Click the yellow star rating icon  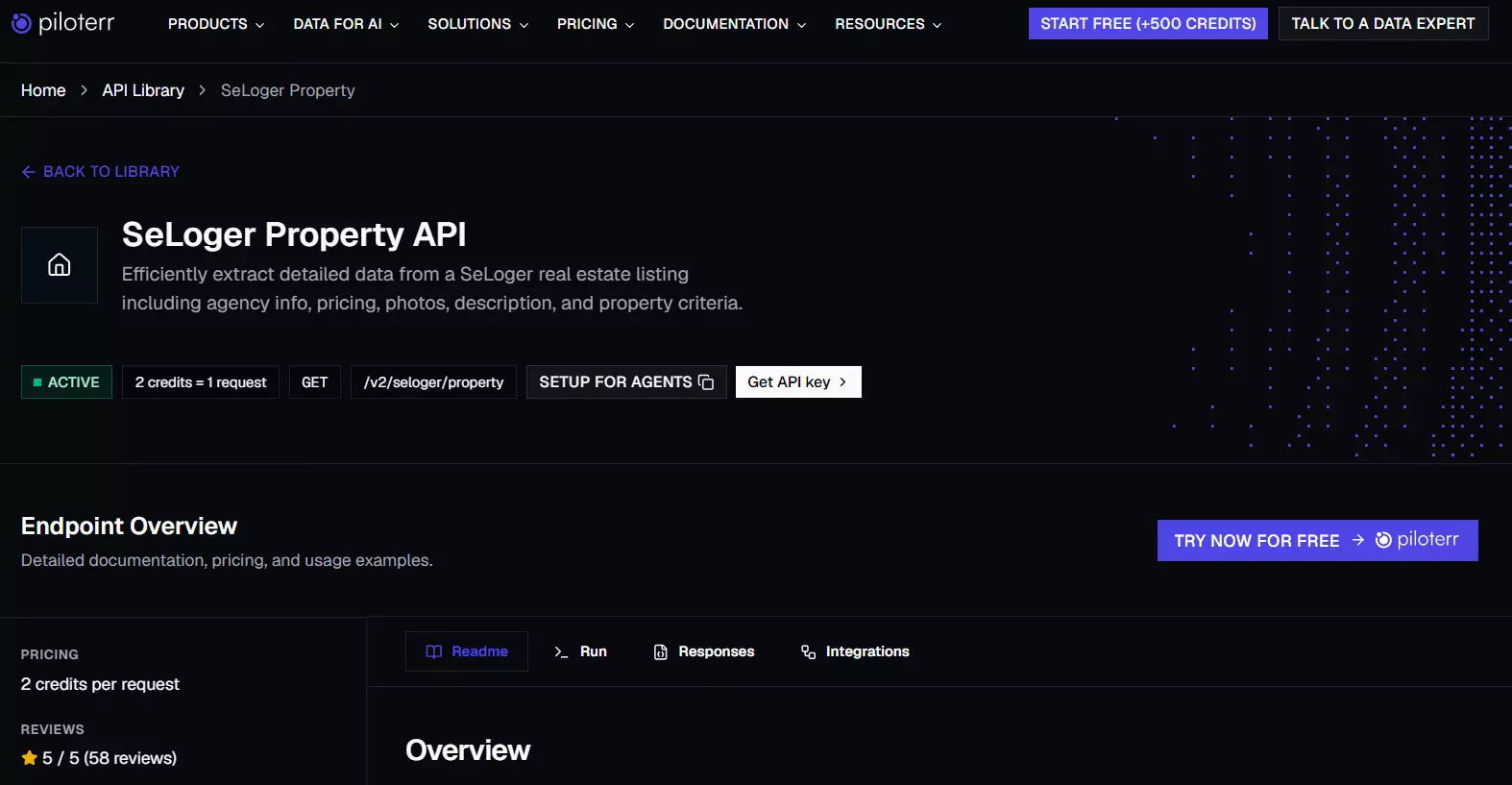[x=30, y=758]
